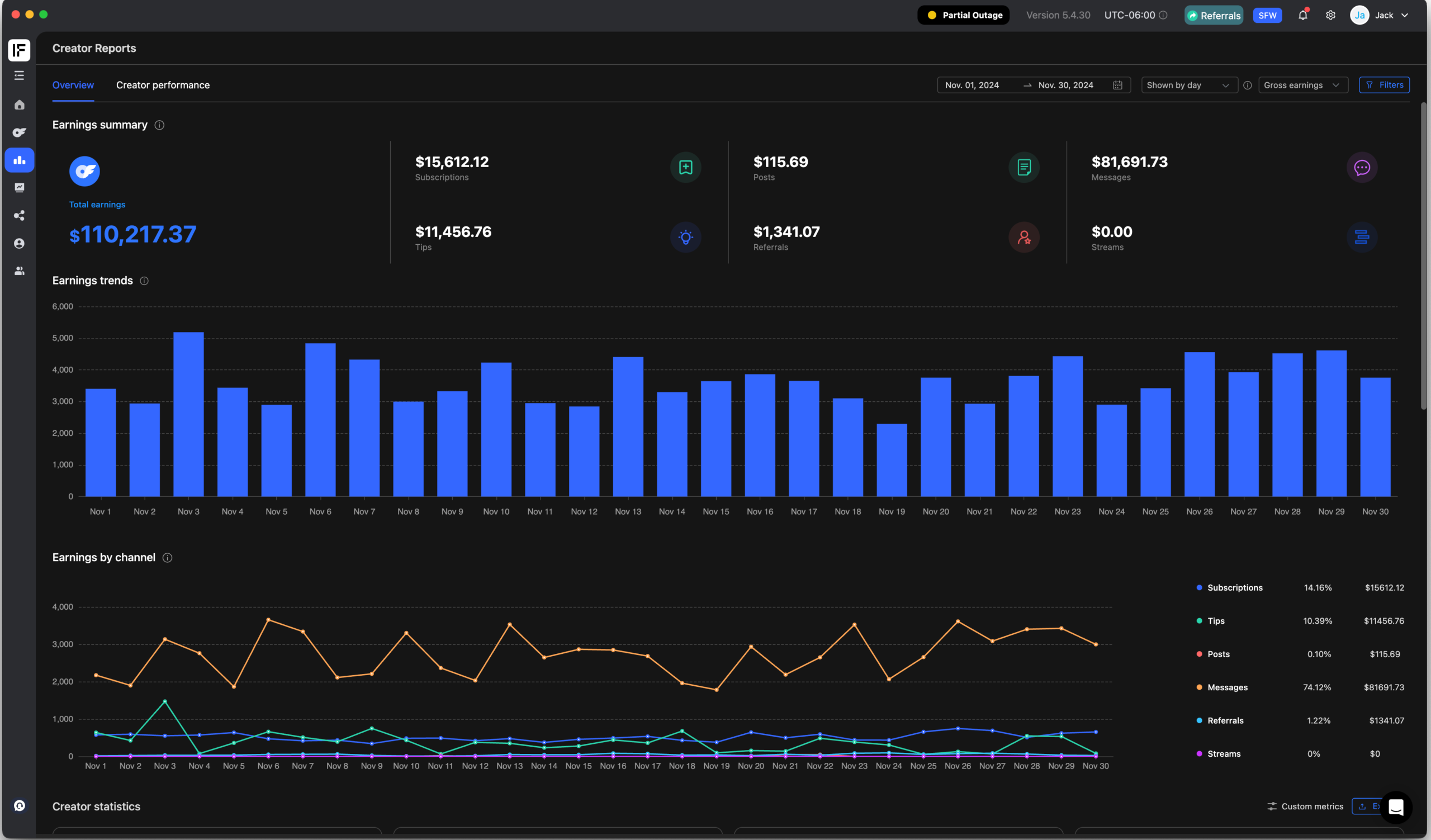Open the share/network icon in sidebar

20,216
